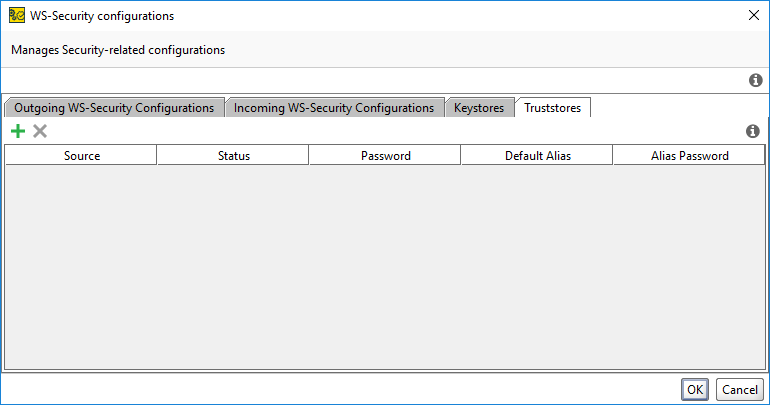This screenshot has height=405, width=770.
Task: Click the Manages Security-related configurations description
Action: (118, 49)
